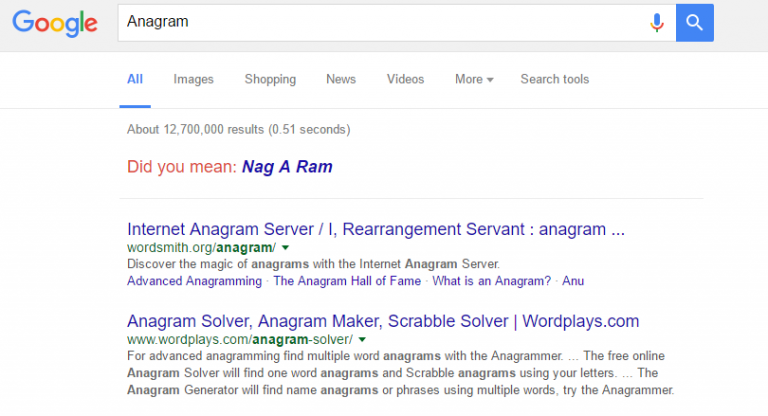Expand wordsmith.org result options arrow
Viewport: 768px width, 416px height.
click(286, 248)
